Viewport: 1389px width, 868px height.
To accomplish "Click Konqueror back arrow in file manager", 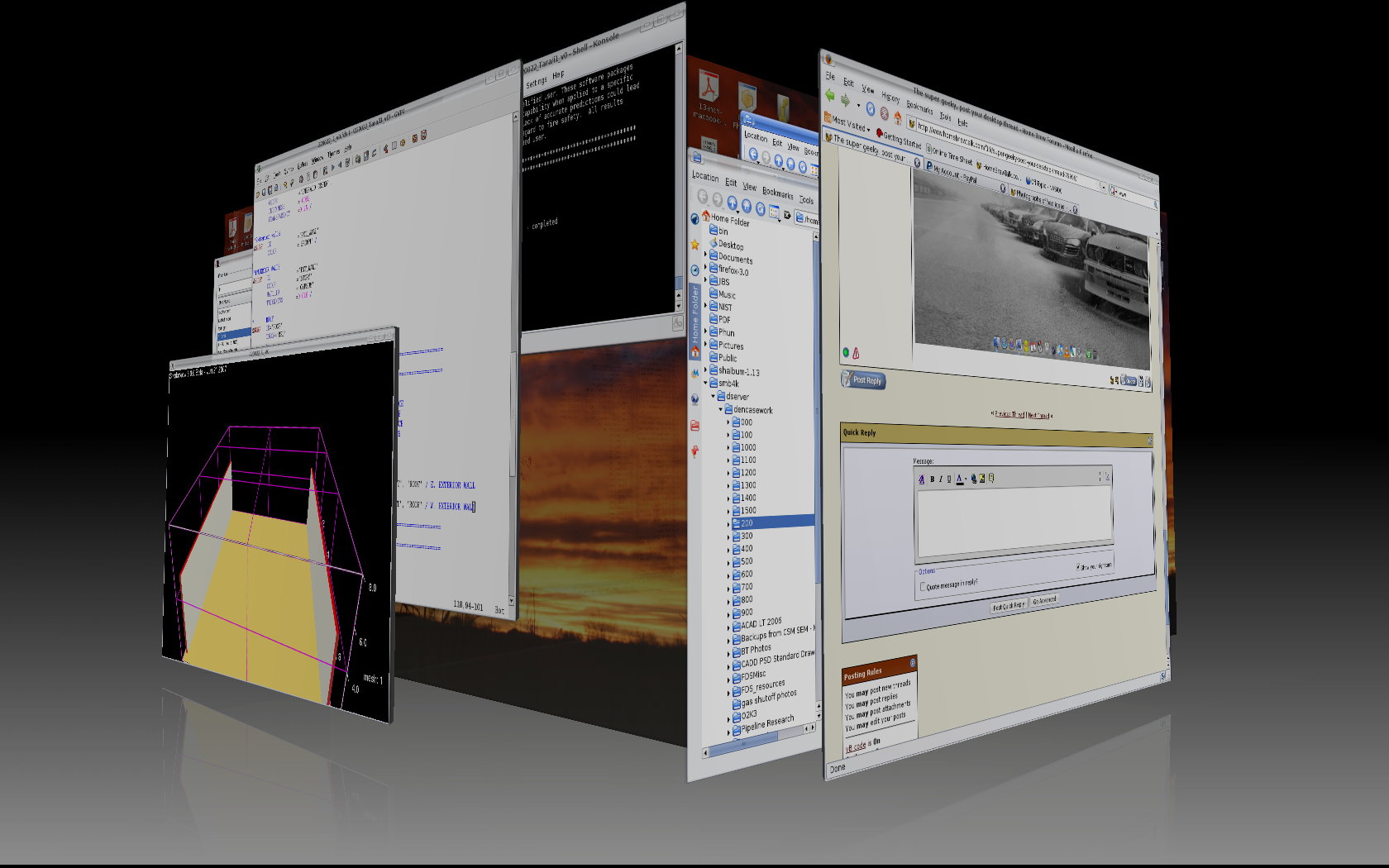I will [702, 196].
